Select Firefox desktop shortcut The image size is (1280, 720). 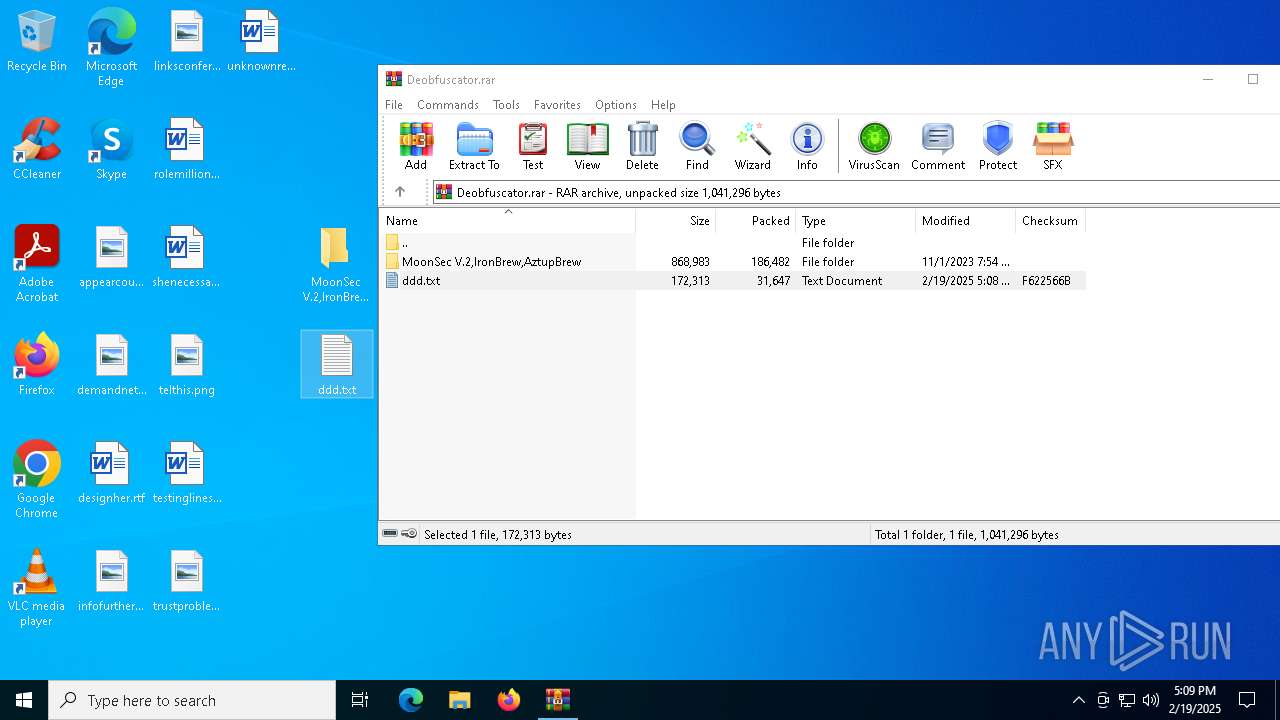pos(37,366)
